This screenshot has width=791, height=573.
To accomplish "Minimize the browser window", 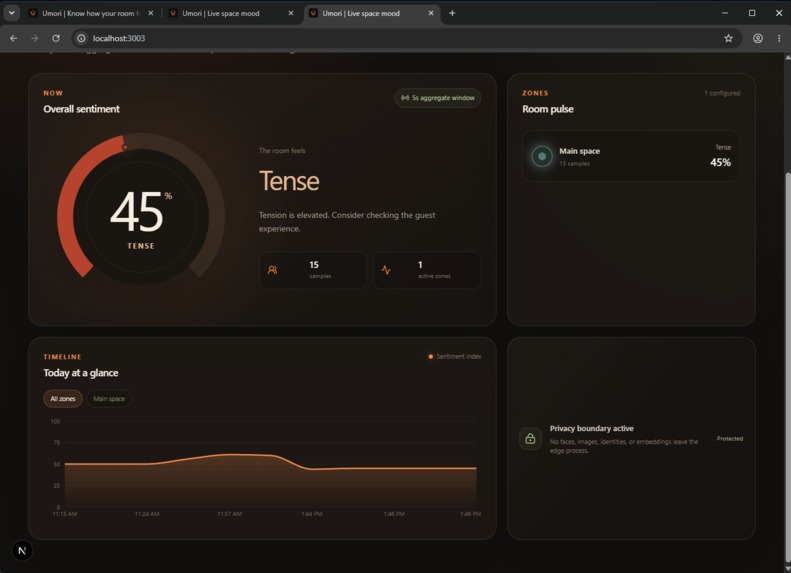I will pyautogui.click(x=724, y=13).
